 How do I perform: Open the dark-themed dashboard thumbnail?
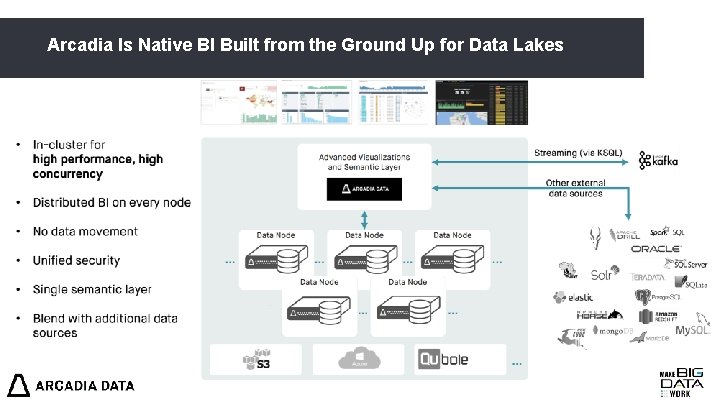point(482,102)
